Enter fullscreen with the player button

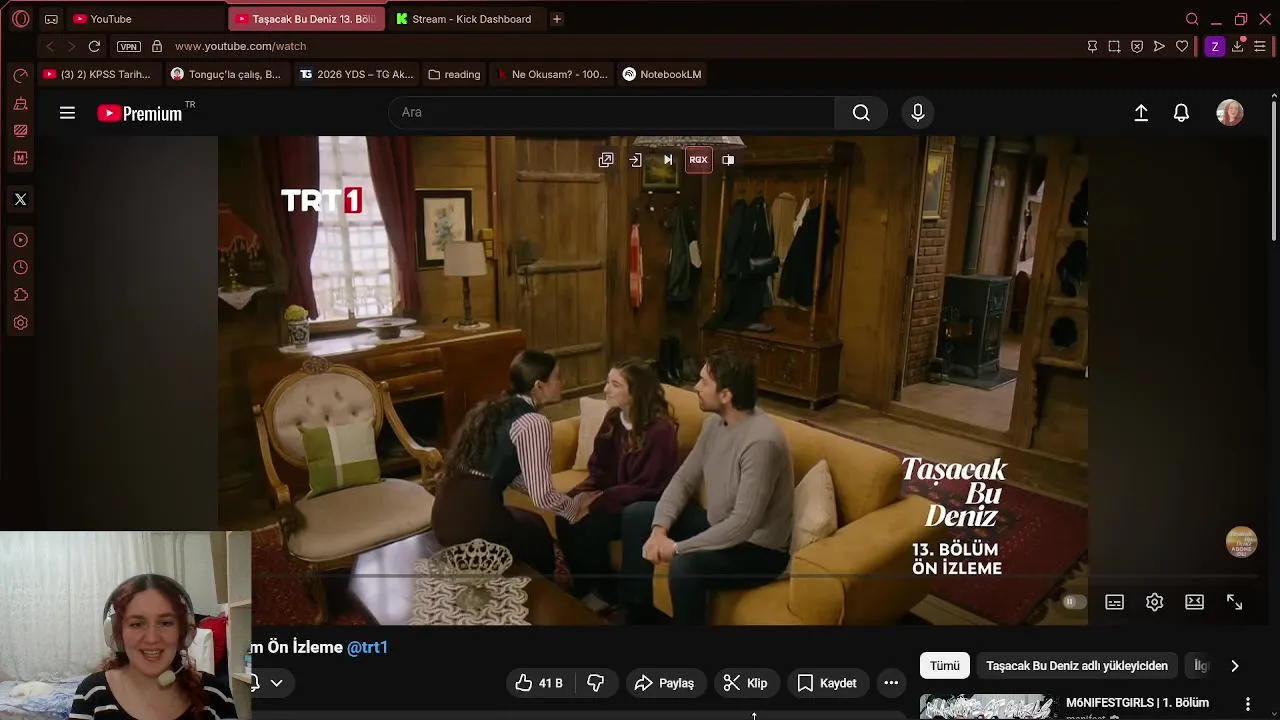(1234, 602)
